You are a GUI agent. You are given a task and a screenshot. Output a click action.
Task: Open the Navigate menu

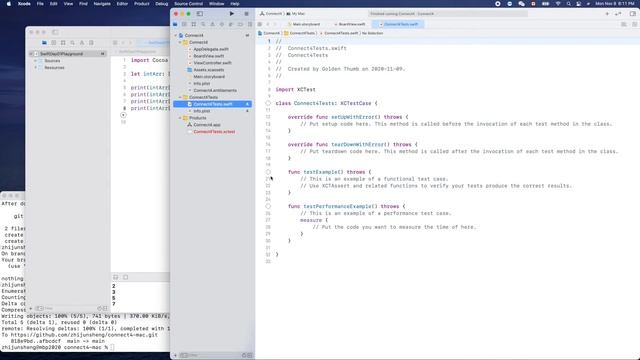(102, 4)
